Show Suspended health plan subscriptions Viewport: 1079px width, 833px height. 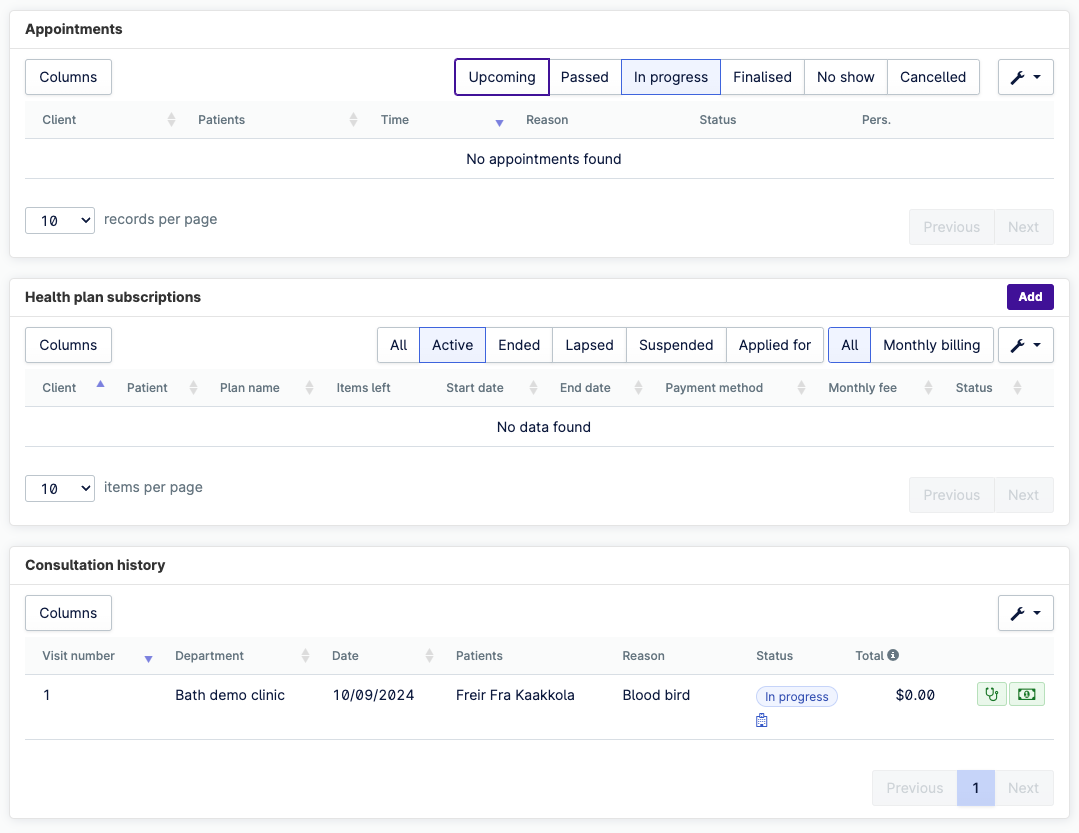click(676, 345)
